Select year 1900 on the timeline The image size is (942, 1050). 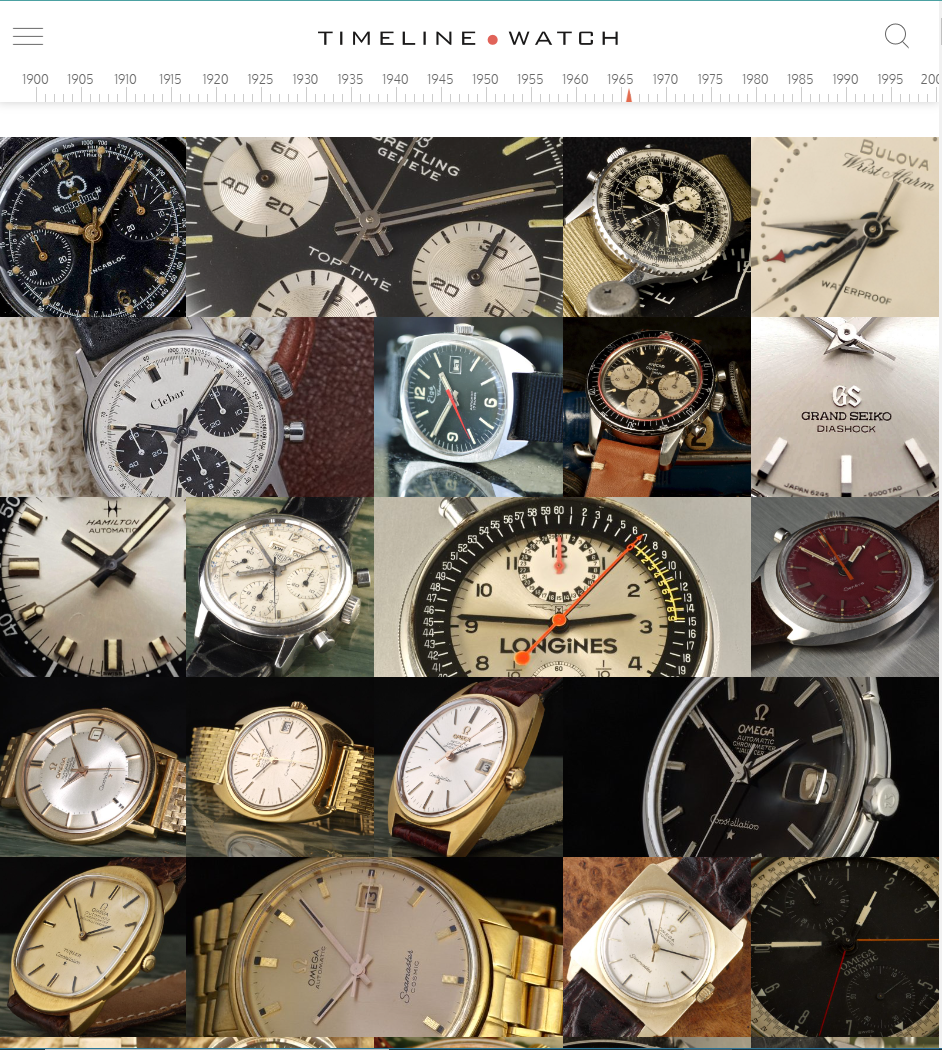tap(35, 79)
